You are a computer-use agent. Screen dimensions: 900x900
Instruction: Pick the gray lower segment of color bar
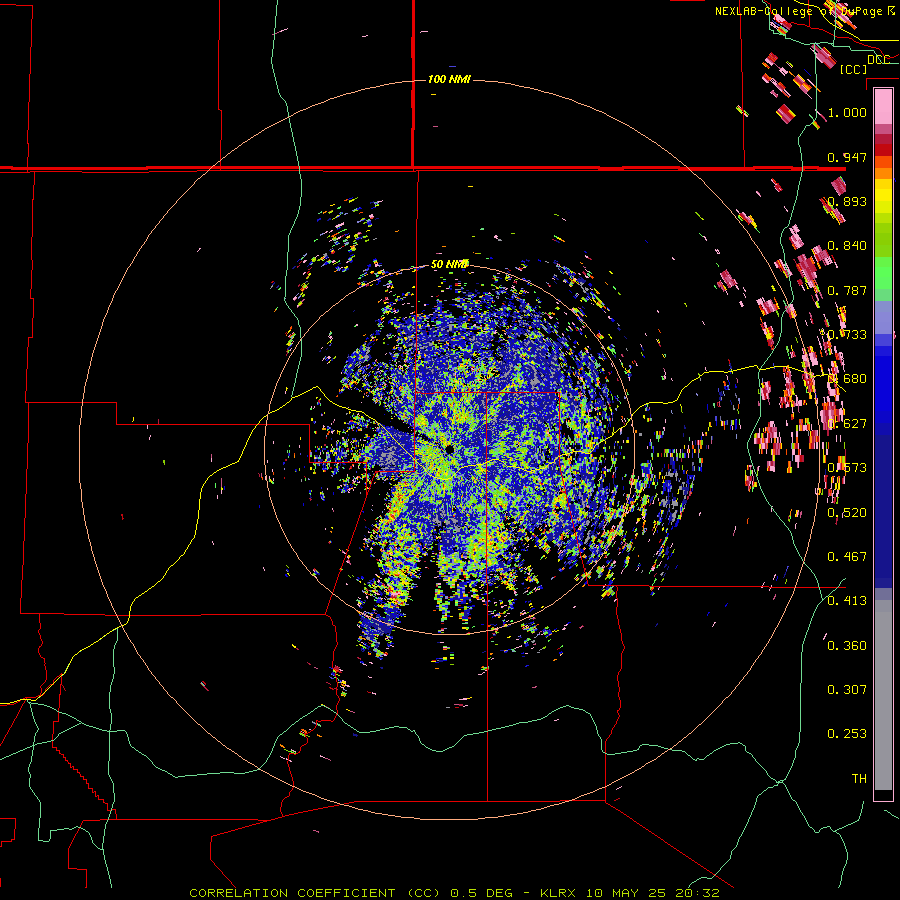pos(883,695)
